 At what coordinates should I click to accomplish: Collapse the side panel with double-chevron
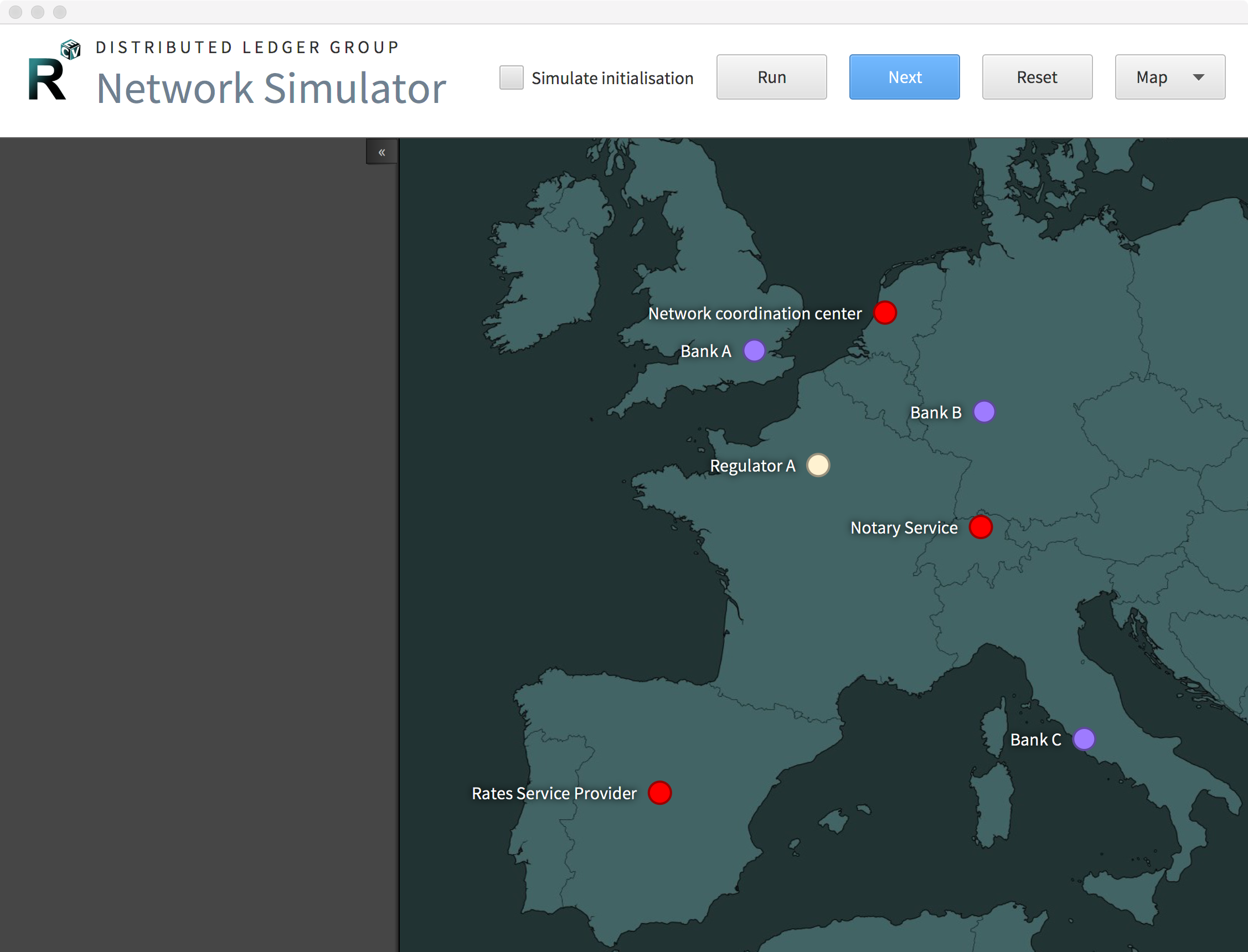click(x=382, y=152)
